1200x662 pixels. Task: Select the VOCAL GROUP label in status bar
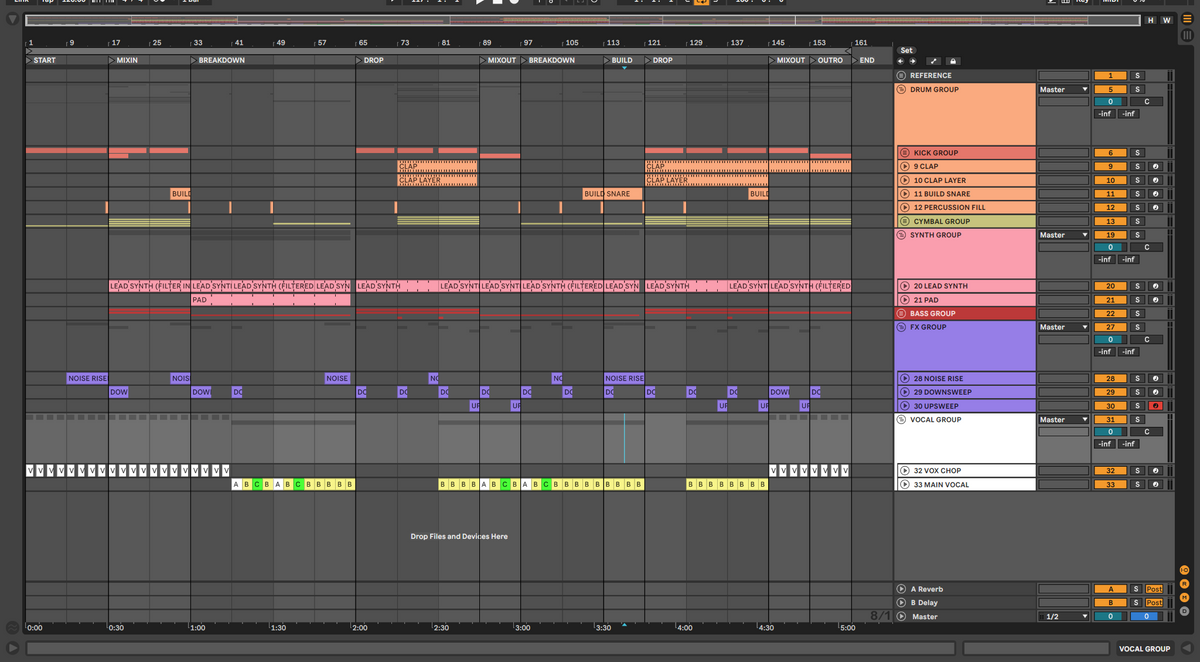point(1144,649)
